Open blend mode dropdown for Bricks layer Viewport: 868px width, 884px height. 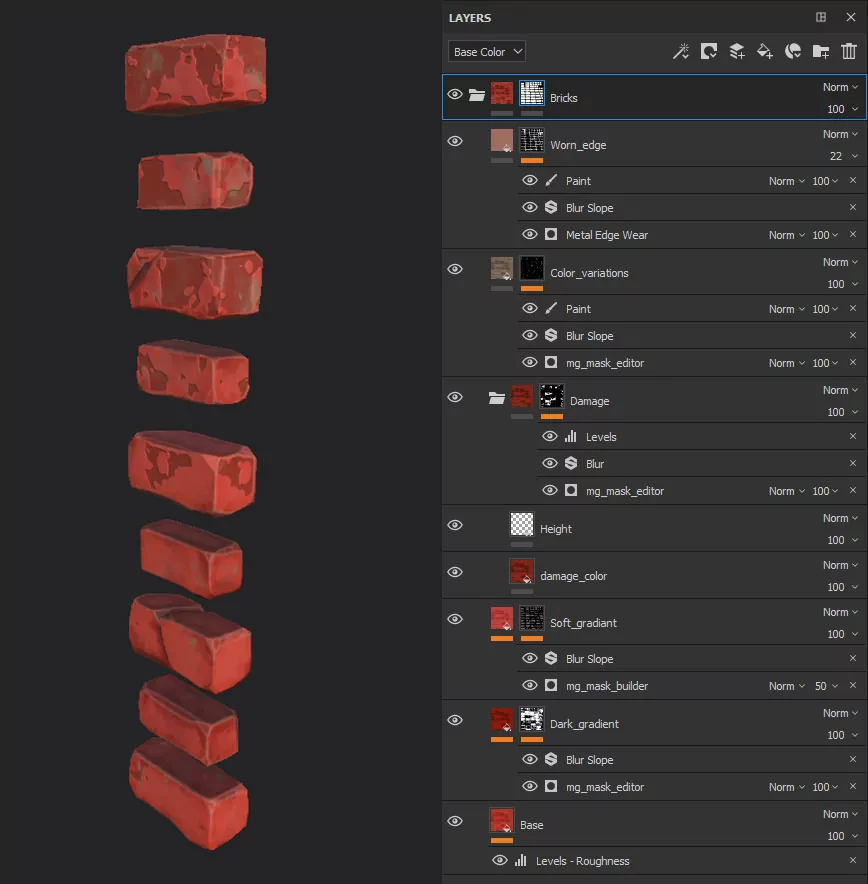tap(840, 87)
